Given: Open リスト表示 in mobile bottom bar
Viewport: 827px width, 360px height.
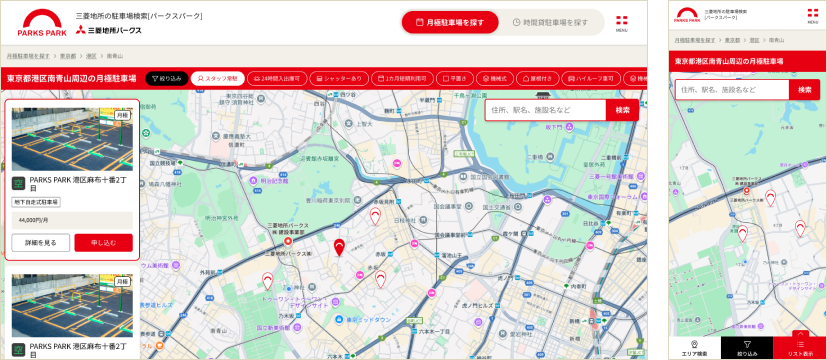Looking at the screenshot, I should point(800,348).
